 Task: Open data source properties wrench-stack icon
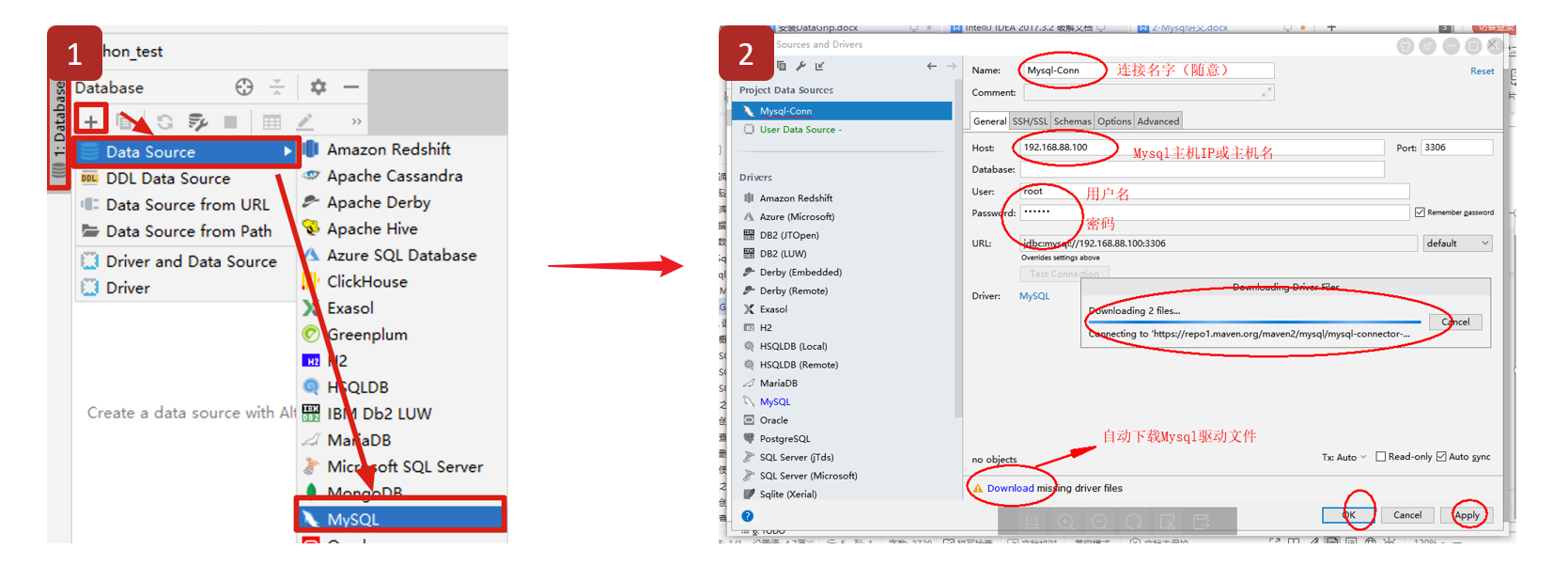click(197, 122)
